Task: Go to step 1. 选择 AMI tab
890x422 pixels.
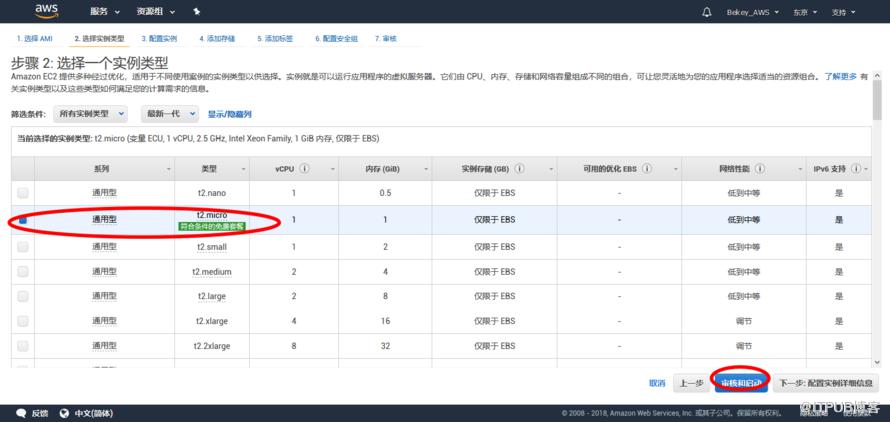Action: point(34,39)
